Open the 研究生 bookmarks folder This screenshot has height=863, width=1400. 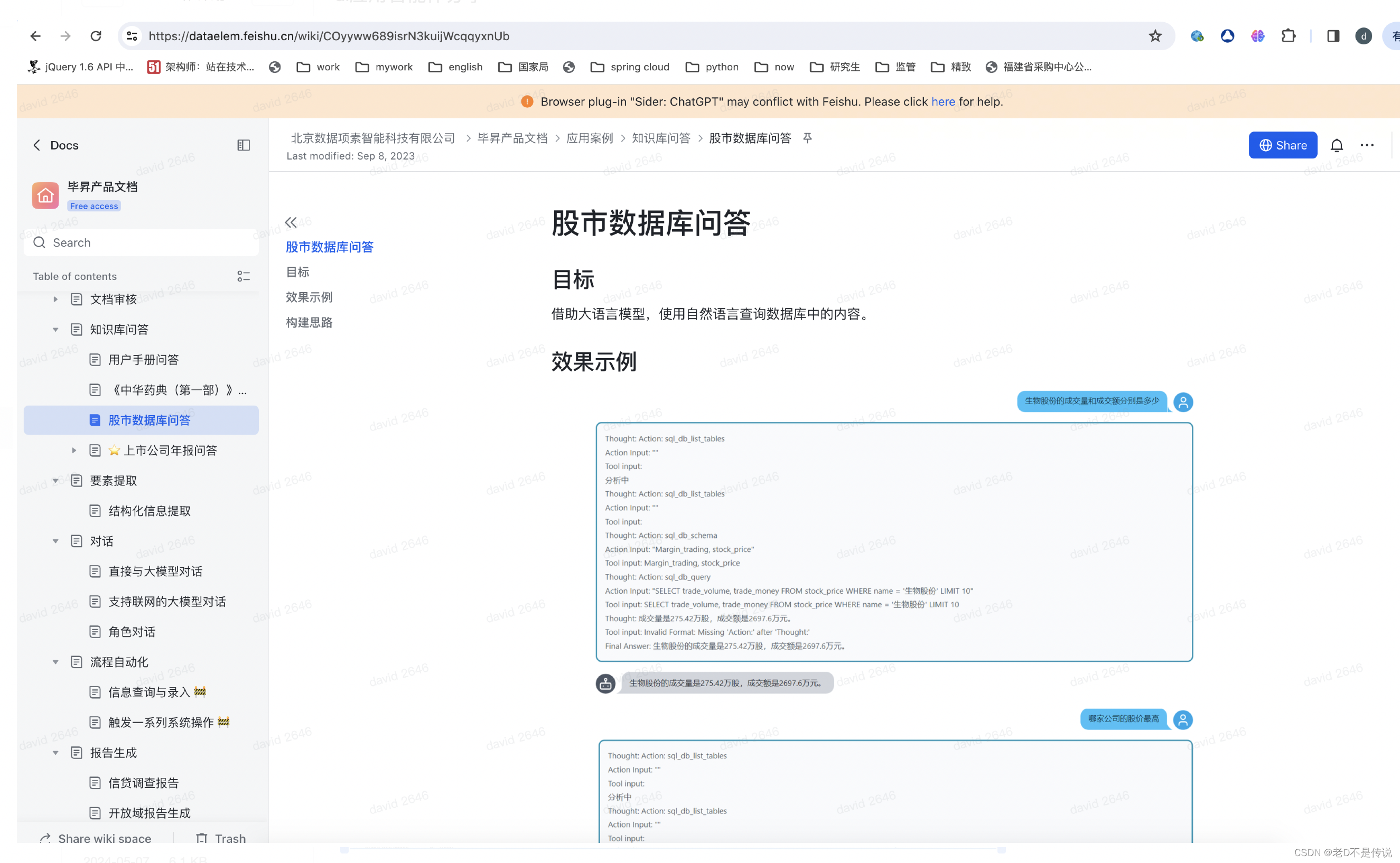(835, 67)
